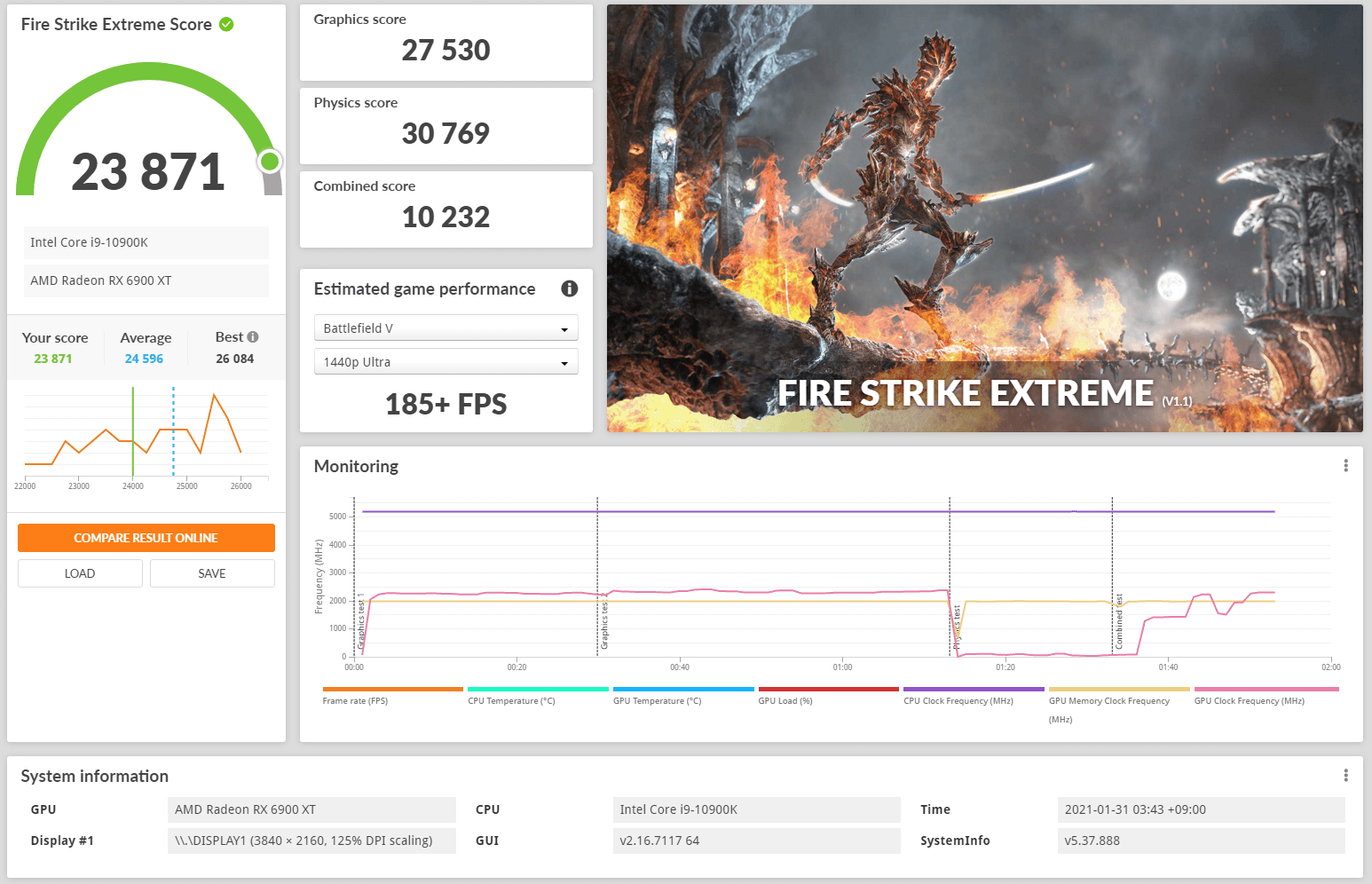Toggle the GPU Temperature legend swatch
Viewport: 1372px width, 884px height.
(x=683, y=689)
